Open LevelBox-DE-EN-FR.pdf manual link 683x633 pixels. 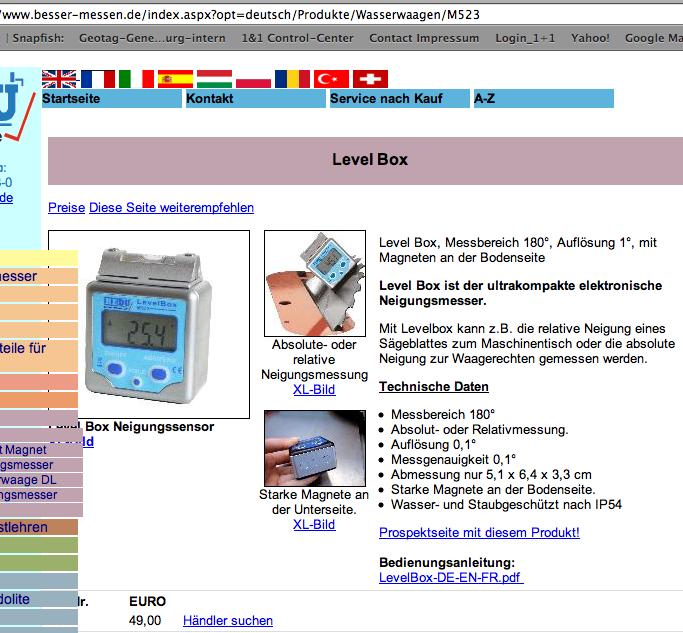[451, 578]
